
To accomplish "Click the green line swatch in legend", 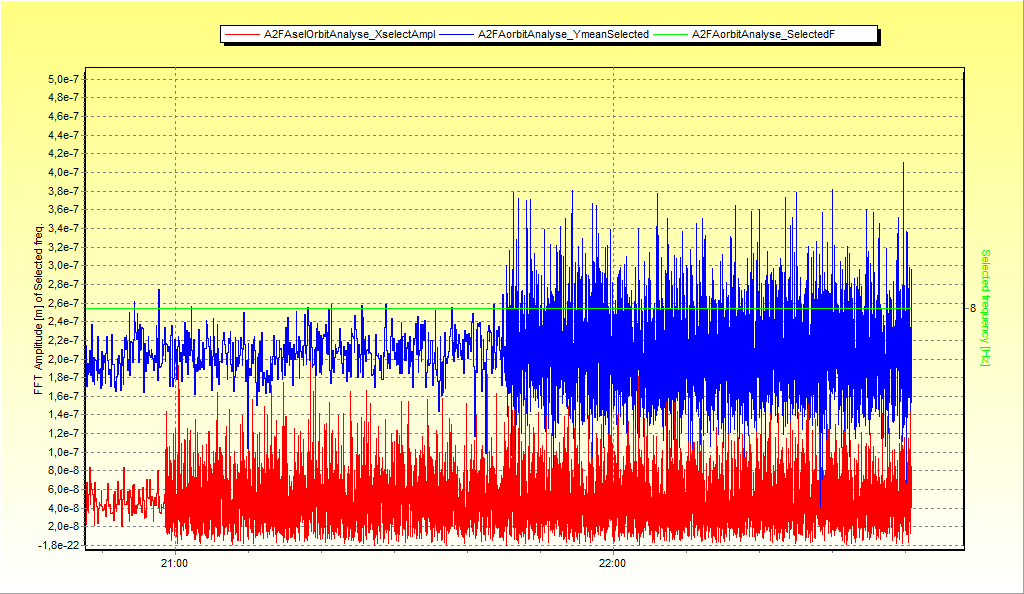I will click(672, 35).
